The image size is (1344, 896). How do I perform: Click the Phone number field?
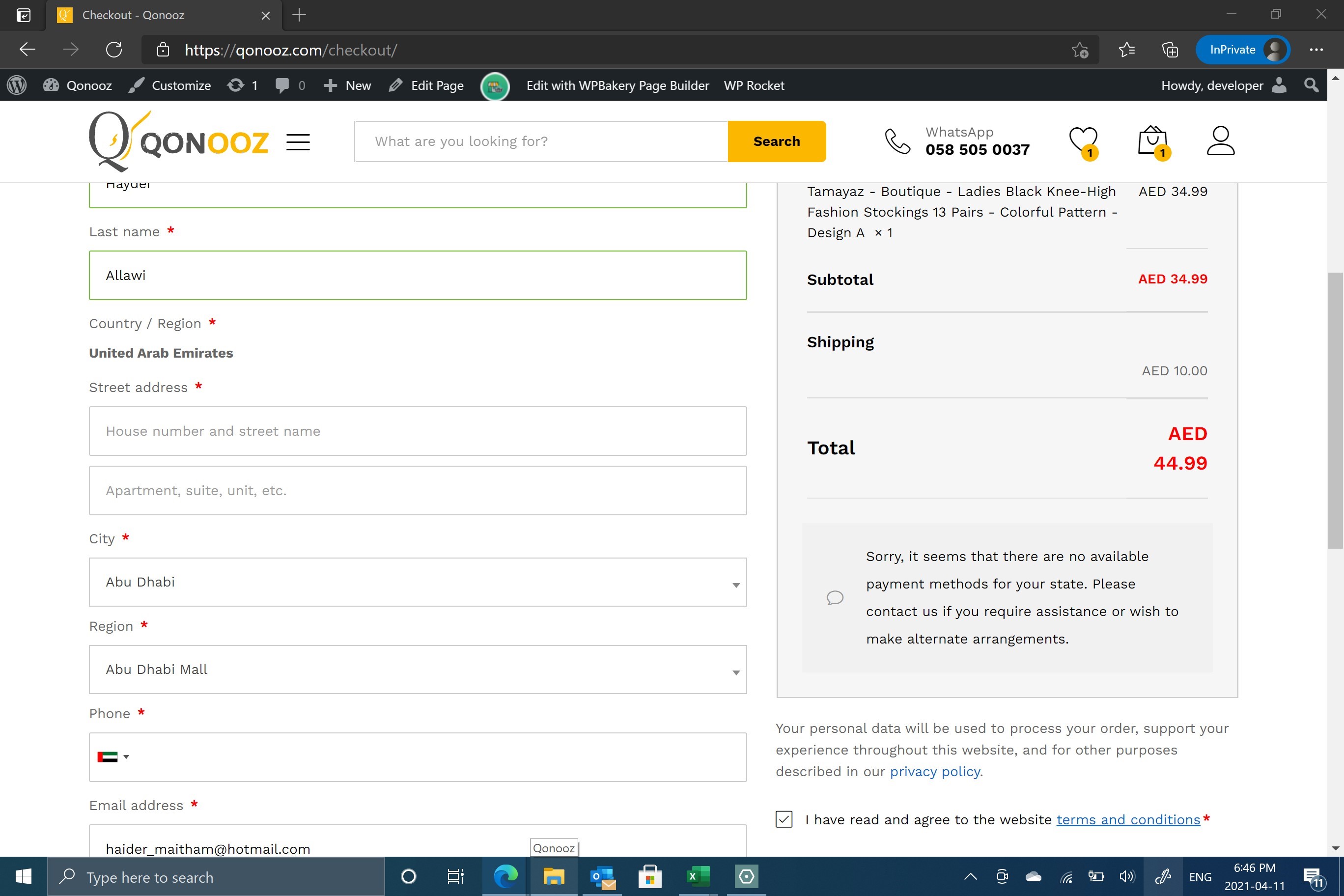(418, 757)
